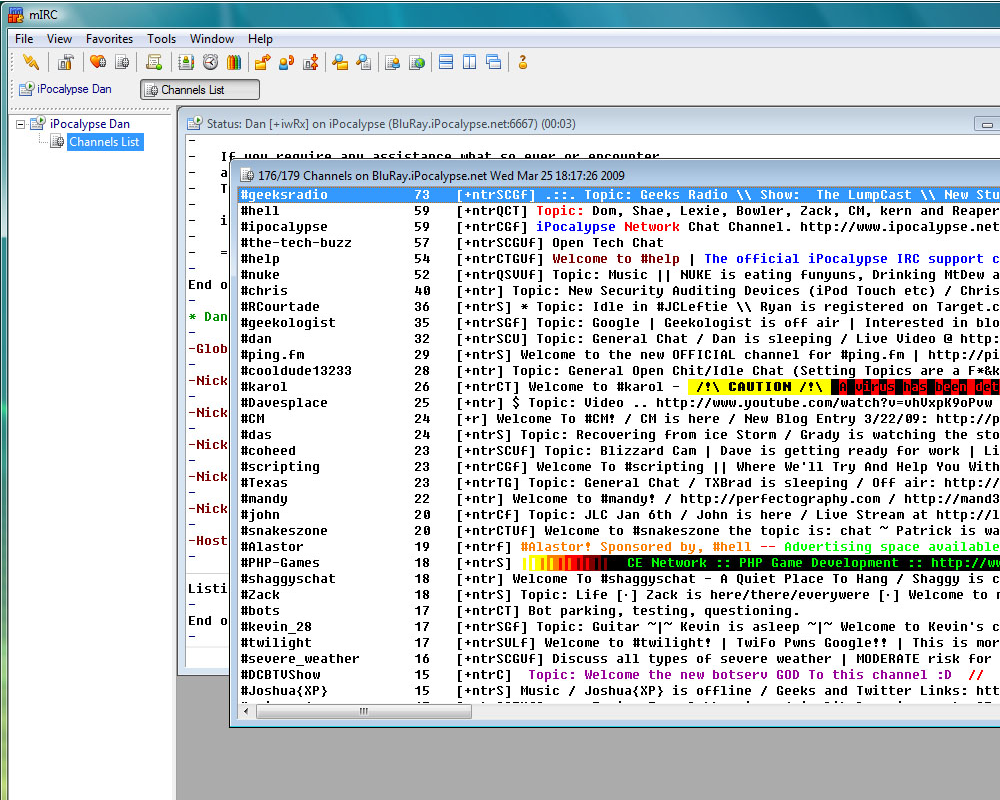Open Channels list toolbar icon

point(122,62)
